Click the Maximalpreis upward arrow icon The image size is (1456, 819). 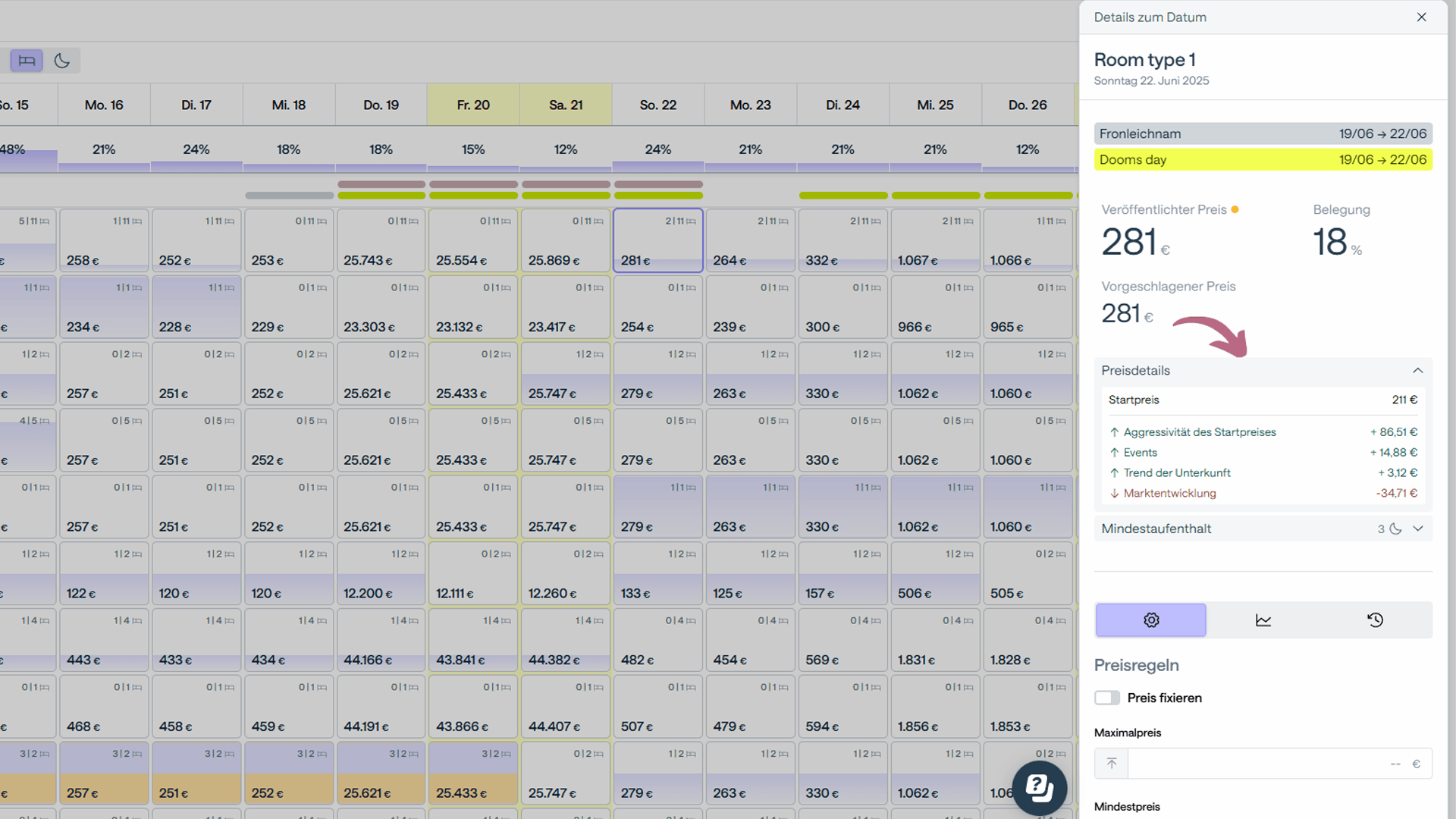pyautogui.click(x=1112, y=764)
